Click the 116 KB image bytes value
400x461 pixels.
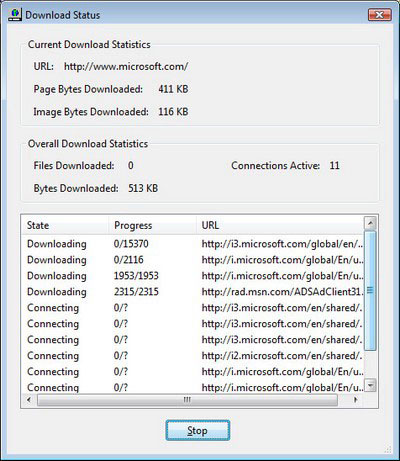[173, 112]
